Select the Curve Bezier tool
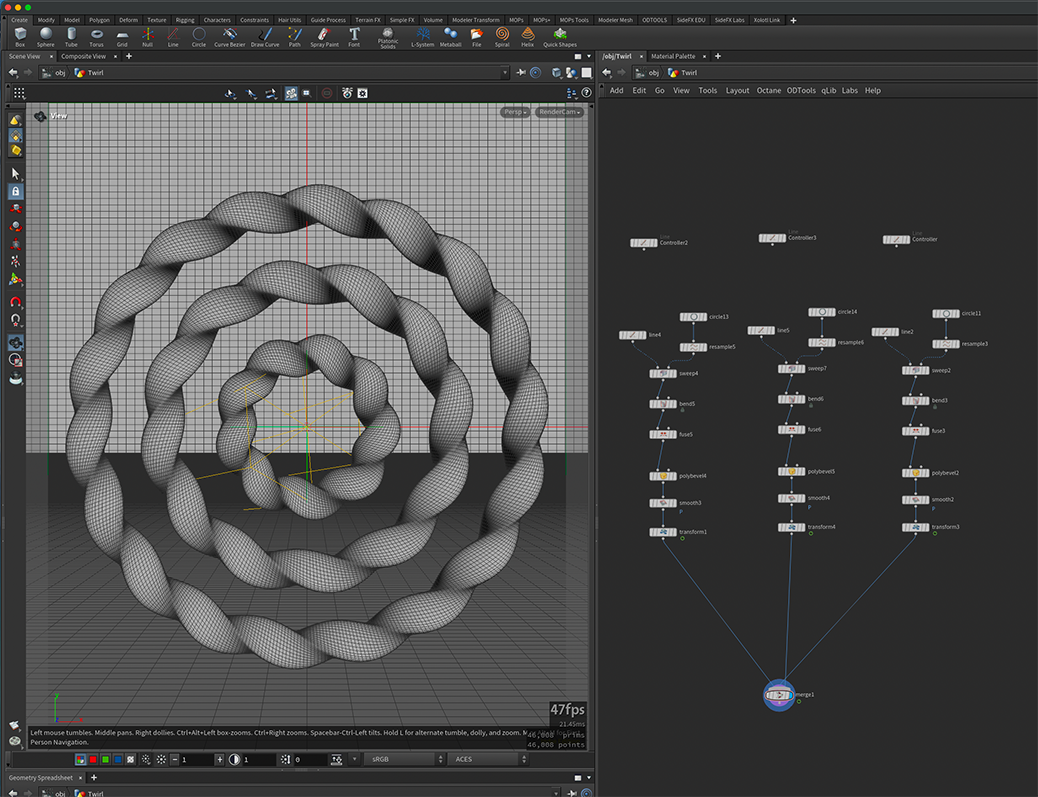This screenshot has height=797, width=1038. tap(230, 36)
